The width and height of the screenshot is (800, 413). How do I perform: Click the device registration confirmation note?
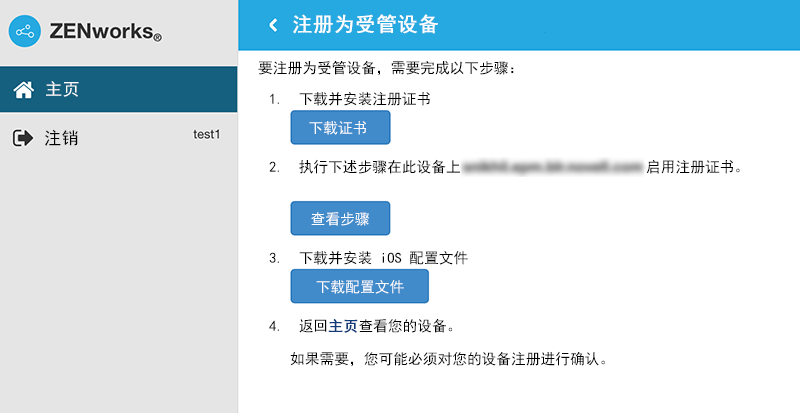(448, 358)
